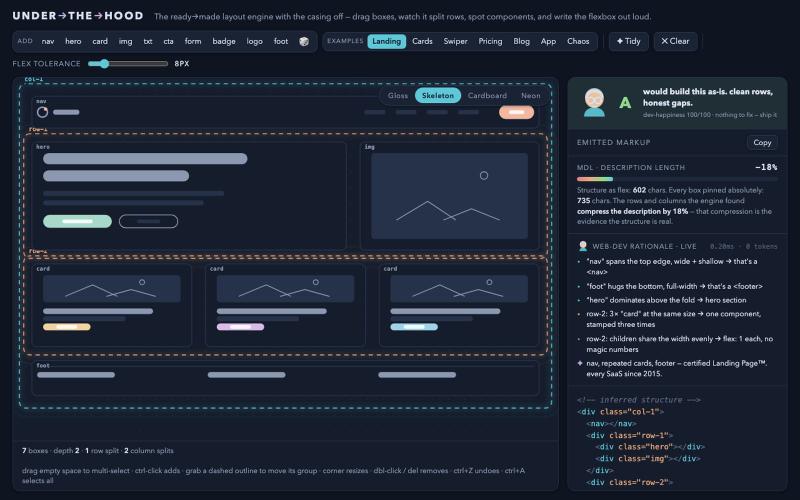Viewport: 800px width, 500px height.
Task: Click the Tidy button
Action: click(x=629, y=41)
